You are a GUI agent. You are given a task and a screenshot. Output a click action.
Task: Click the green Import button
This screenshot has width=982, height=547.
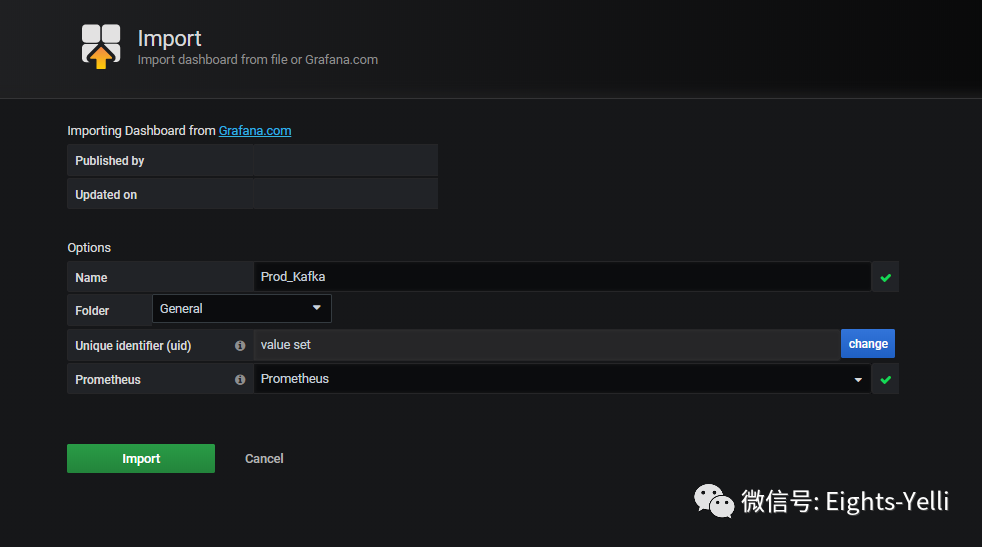[141, 459]
